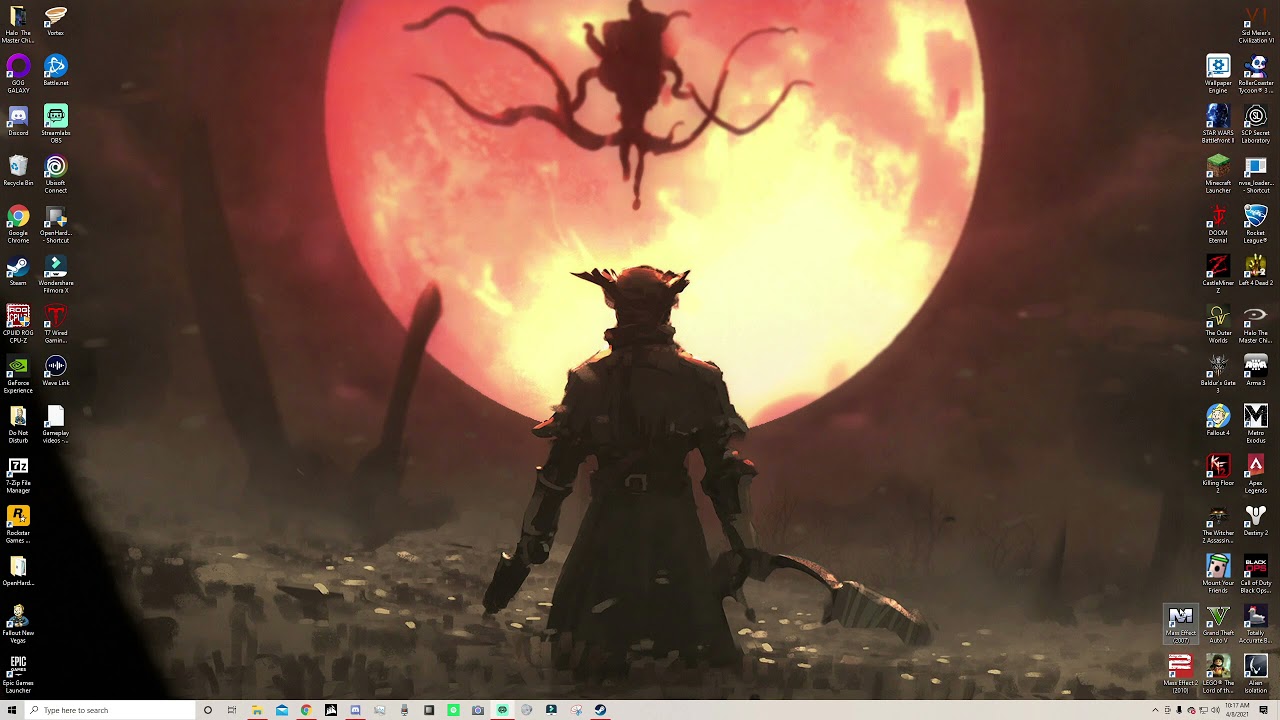Open the Windows Start menu
Image resolution: width=1280 pixels, height=720 pixels.
click(12, 710)
